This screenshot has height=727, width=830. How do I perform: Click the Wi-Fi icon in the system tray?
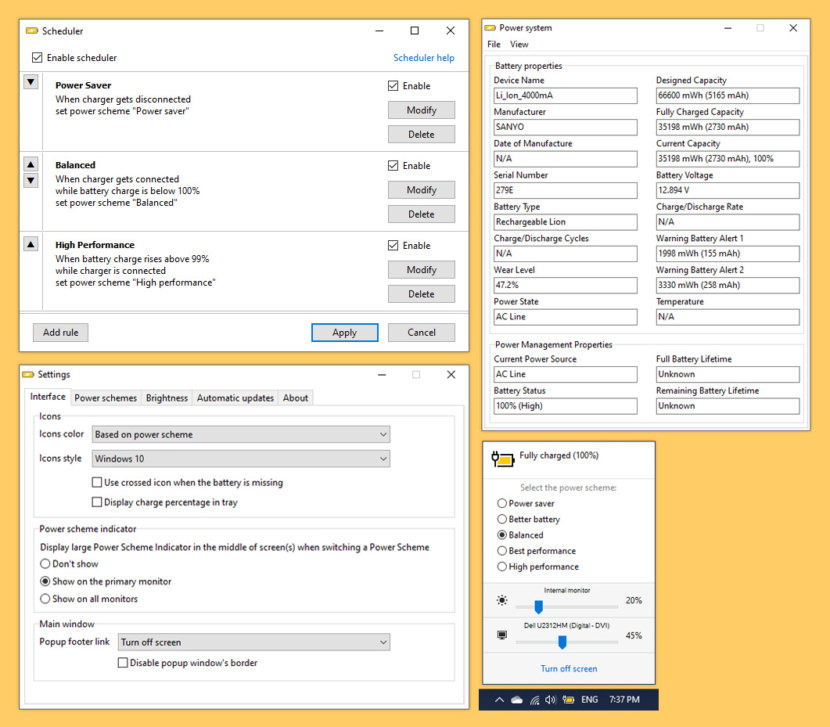coord(534,699)
